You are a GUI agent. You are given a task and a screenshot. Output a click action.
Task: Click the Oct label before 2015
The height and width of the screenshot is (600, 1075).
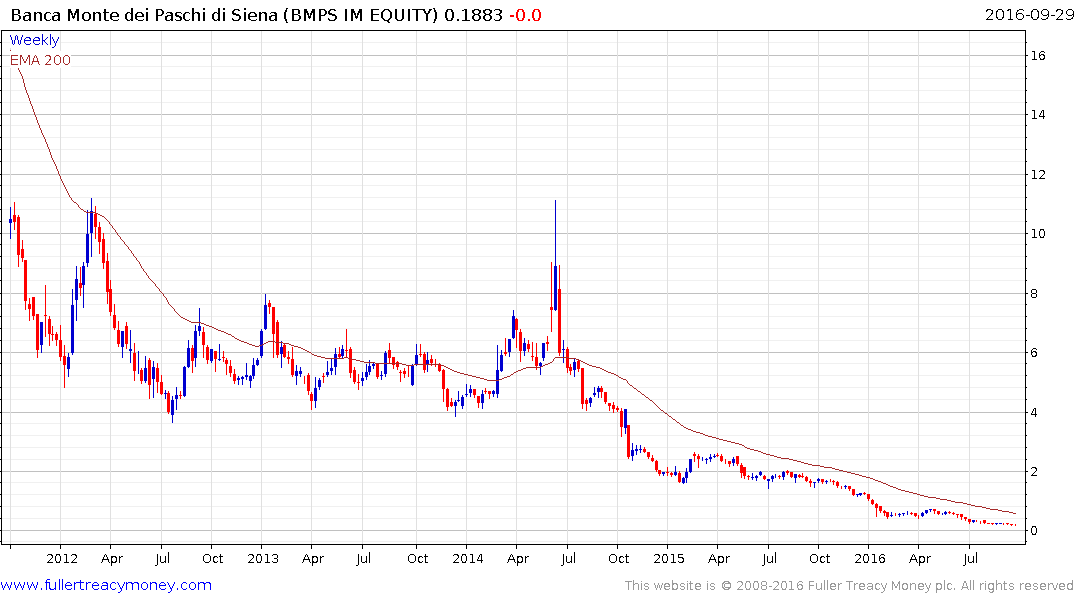(x=618, y=558)
